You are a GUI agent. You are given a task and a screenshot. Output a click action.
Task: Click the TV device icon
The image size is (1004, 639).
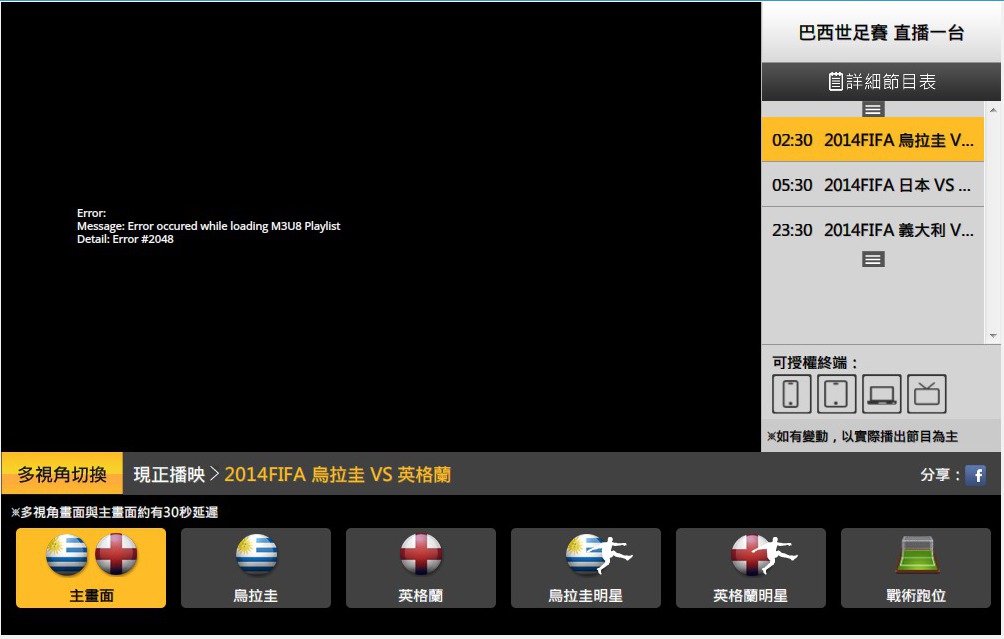927,394
